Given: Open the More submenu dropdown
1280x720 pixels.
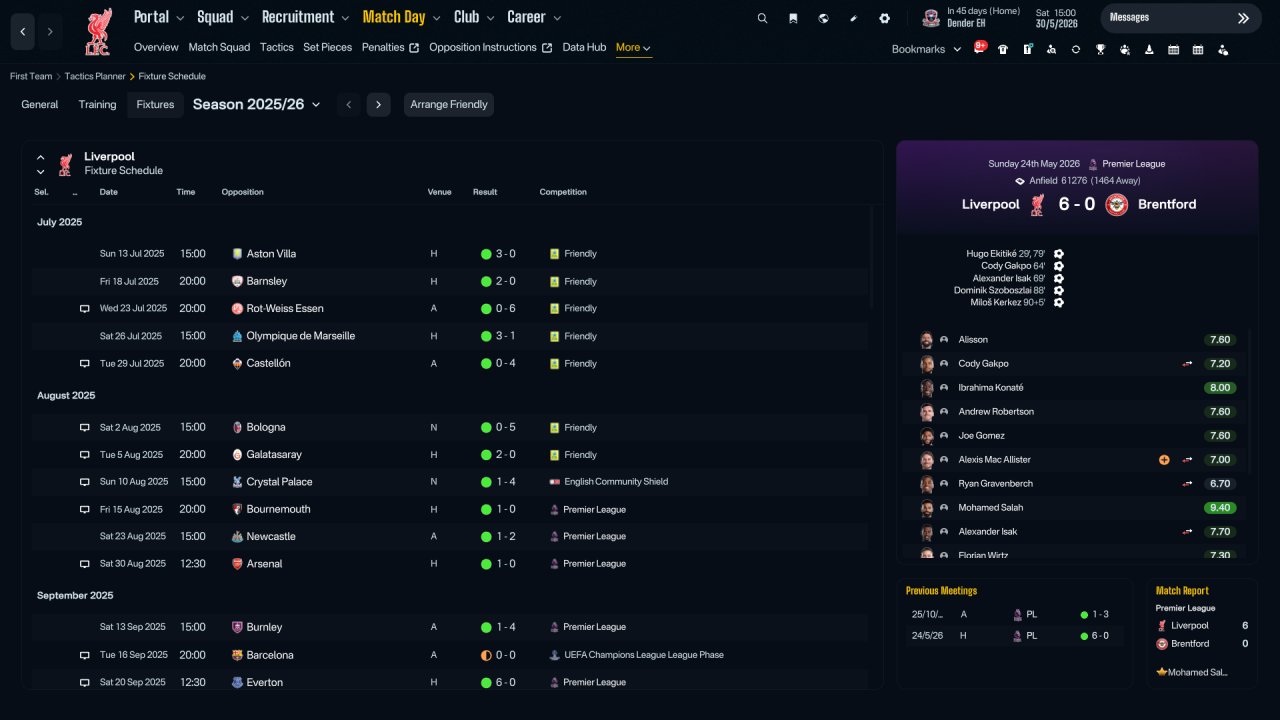Looking at the screenshot, I should coord(634,48).
